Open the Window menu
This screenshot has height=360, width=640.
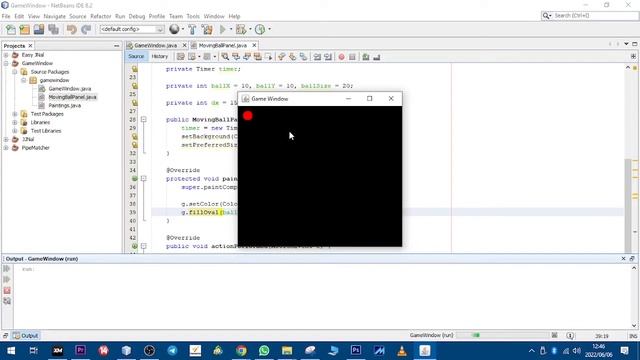click(x=214, y=16)
